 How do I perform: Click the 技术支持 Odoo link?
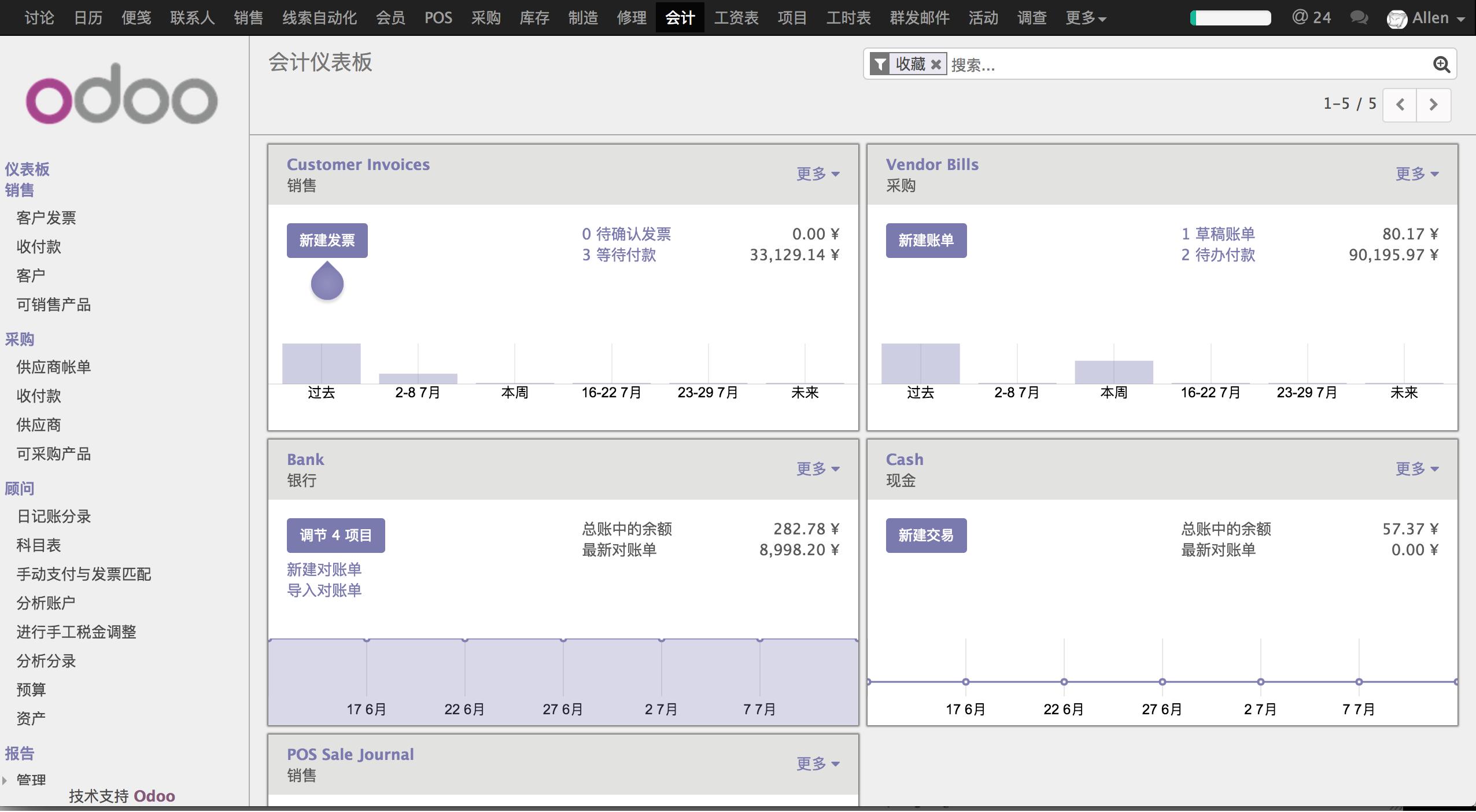click(x=120, y=796)
